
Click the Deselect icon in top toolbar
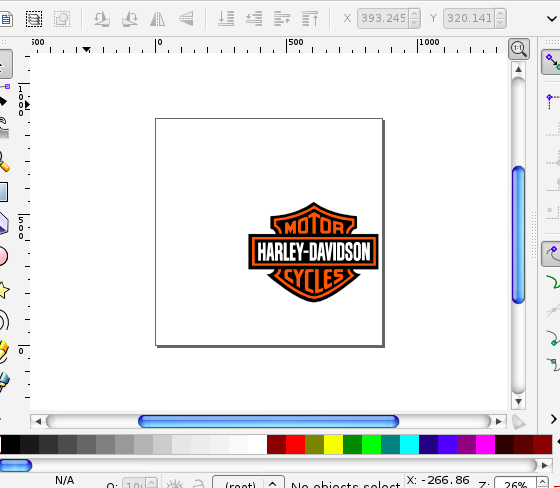pos(62,18)
